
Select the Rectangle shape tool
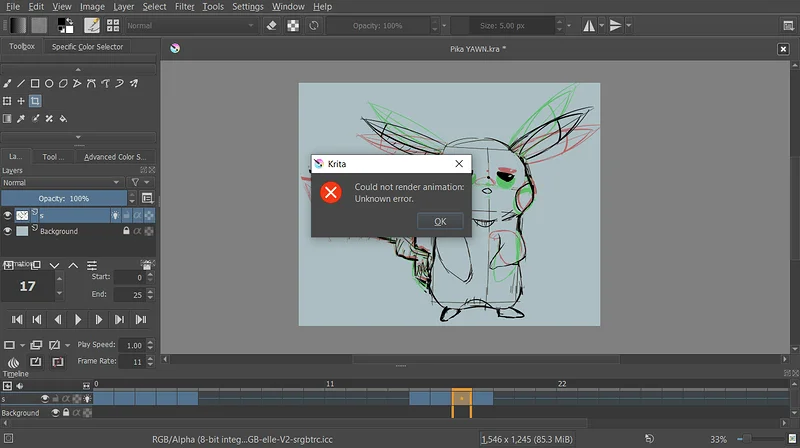click(x=35, y=84)
